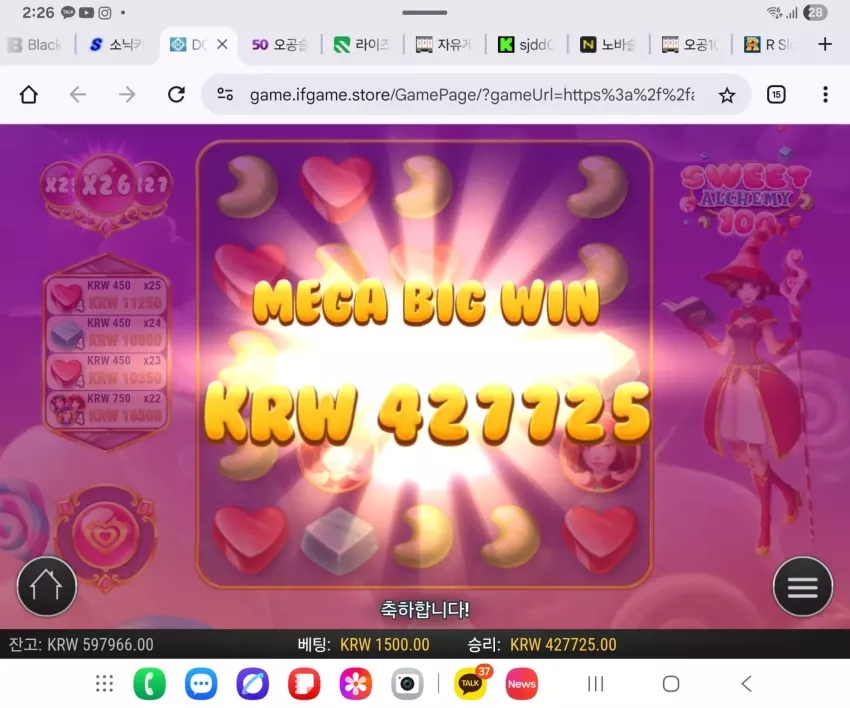The height and width of the screenshot is (708, 850).
Task: Switch to the 50 오공슬 tab
Action: click(x=280, y=44)
